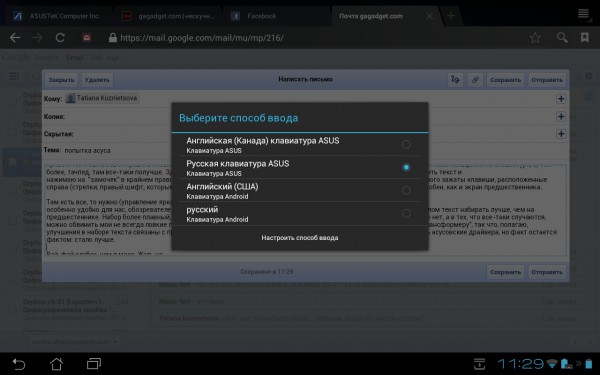Tap the Android home button
This screenshot has height=375, width=600.
pyautogui.click(x=56, y=364)
